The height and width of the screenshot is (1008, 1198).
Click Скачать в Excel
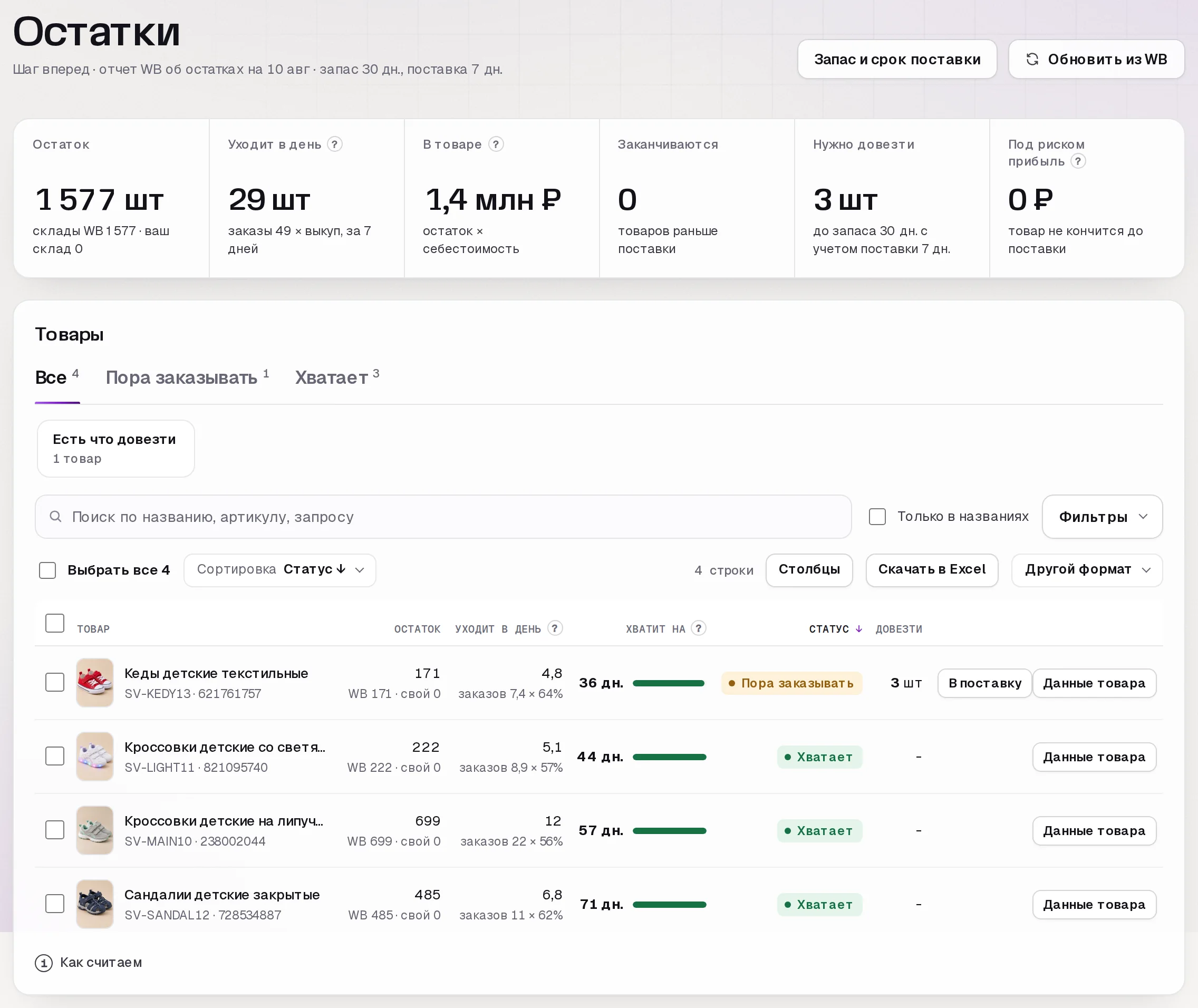932,570
